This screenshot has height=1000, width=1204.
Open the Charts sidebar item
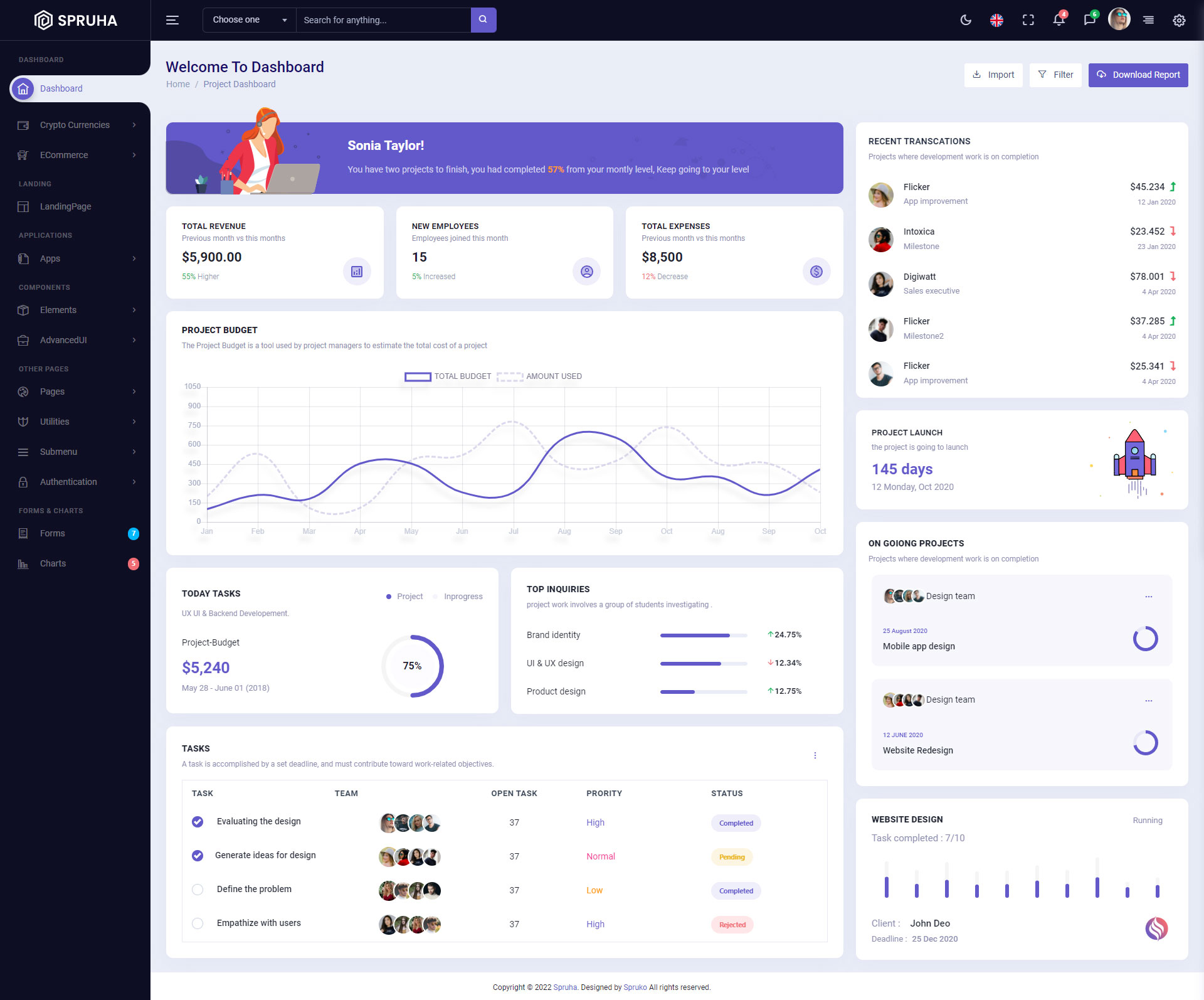(x=53, y=563)
